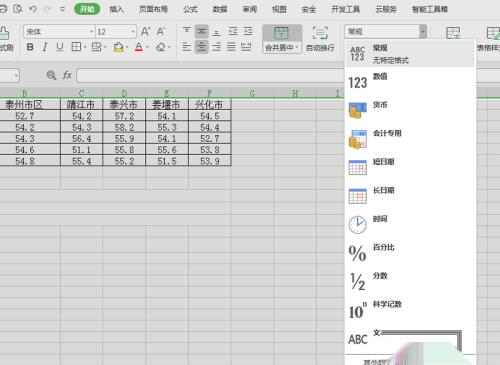500x365 pixels.
Task: Expand the merge and center dropdown arrow
Action: point(296,47)
